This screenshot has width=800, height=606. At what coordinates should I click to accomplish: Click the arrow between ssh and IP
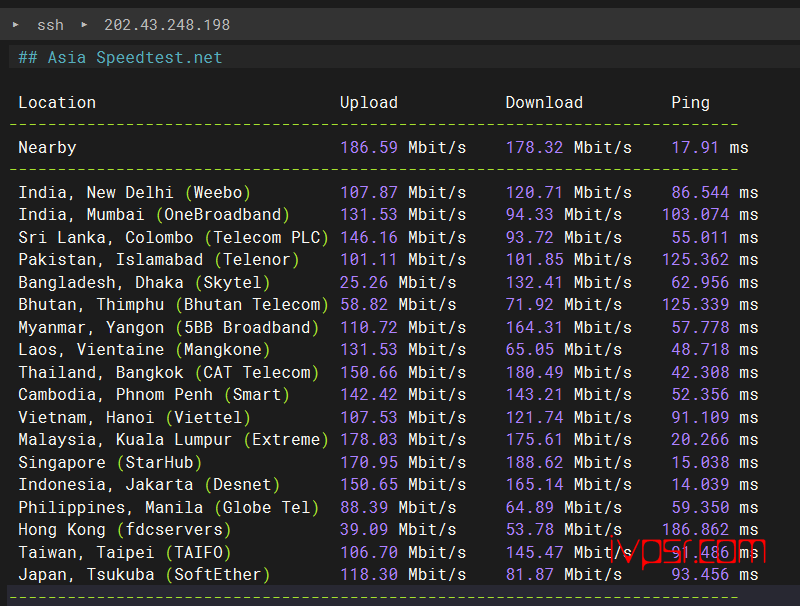[x=84, y=24]
